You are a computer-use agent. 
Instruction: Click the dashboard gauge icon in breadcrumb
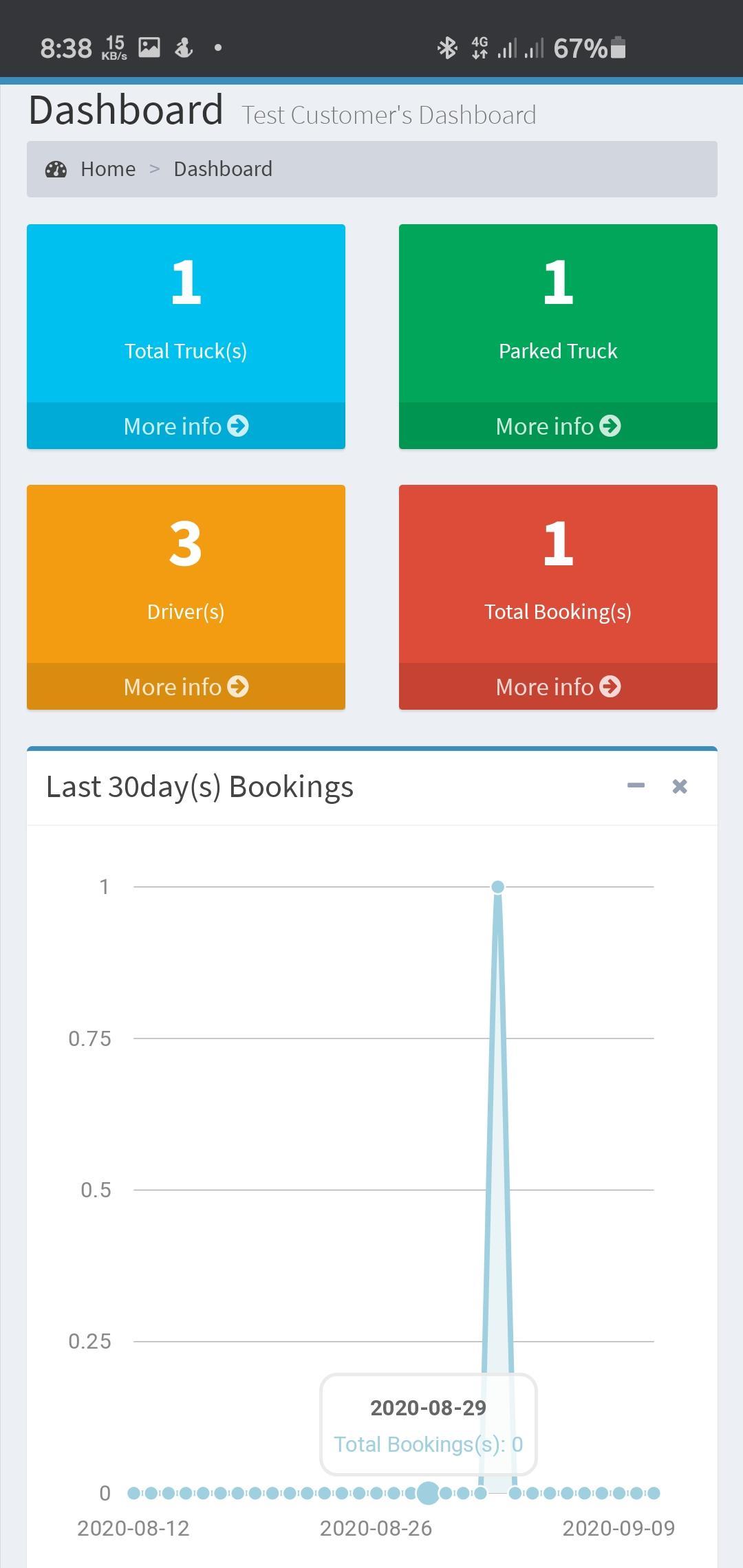(56, 169)
